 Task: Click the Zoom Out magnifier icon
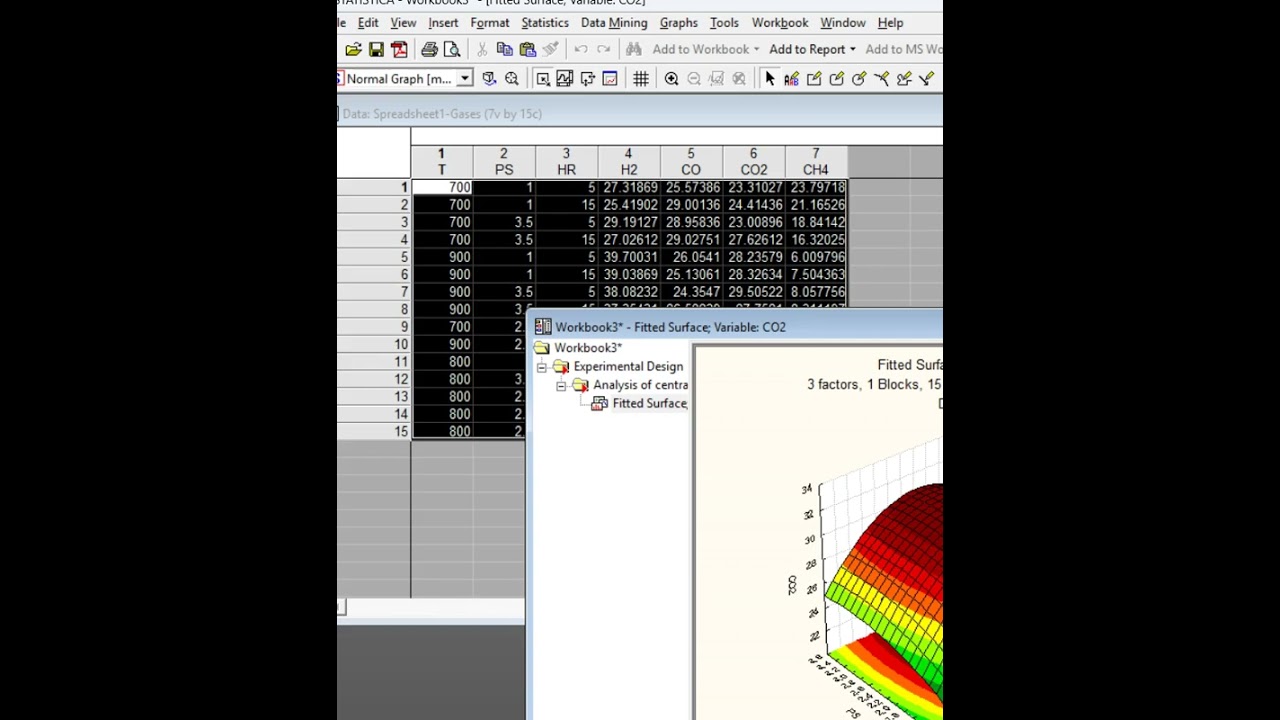(694, 79)
